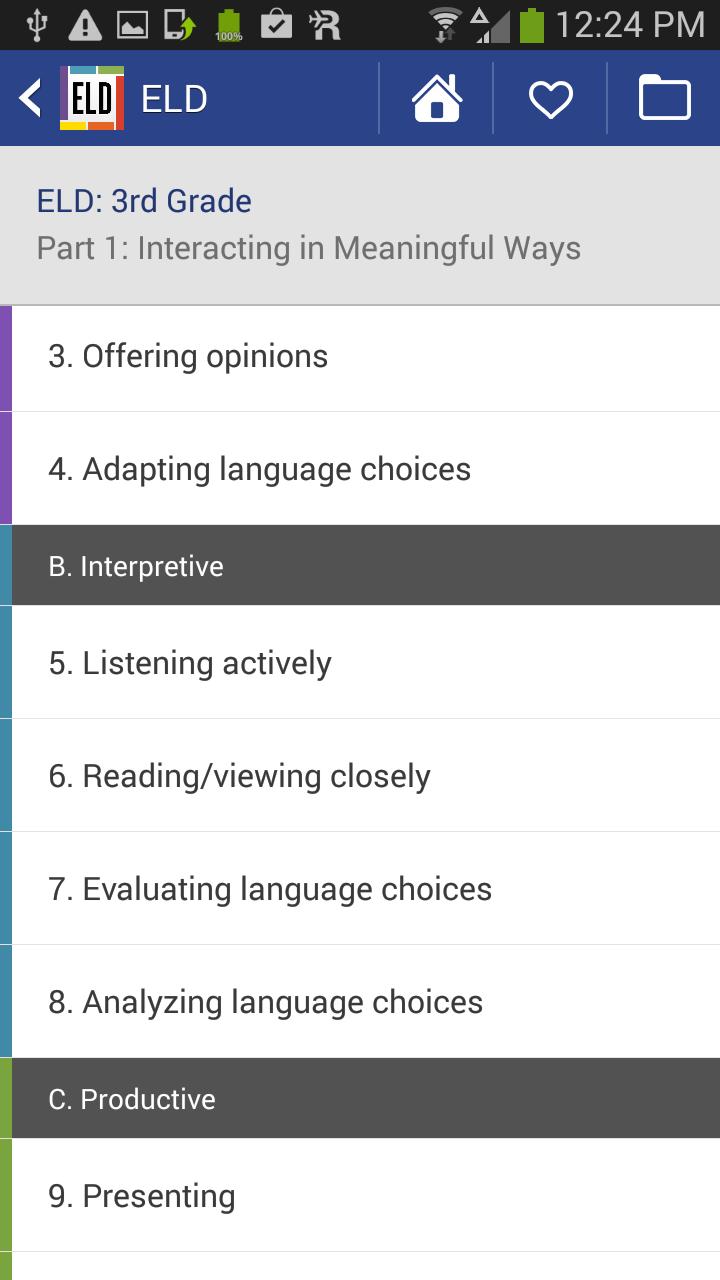Go to the home screen icon

click(437, 98)
